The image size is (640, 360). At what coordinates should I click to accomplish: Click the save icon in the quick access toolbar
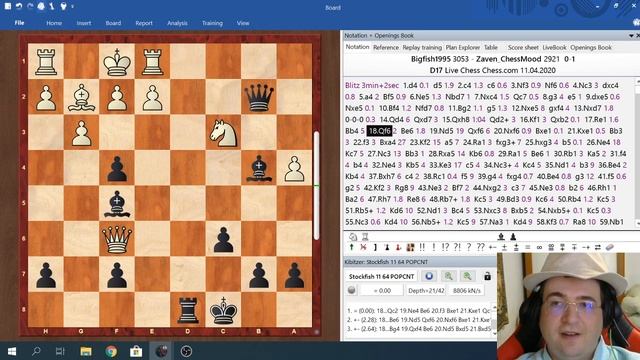pyautogui.click(x=8, y=6)
